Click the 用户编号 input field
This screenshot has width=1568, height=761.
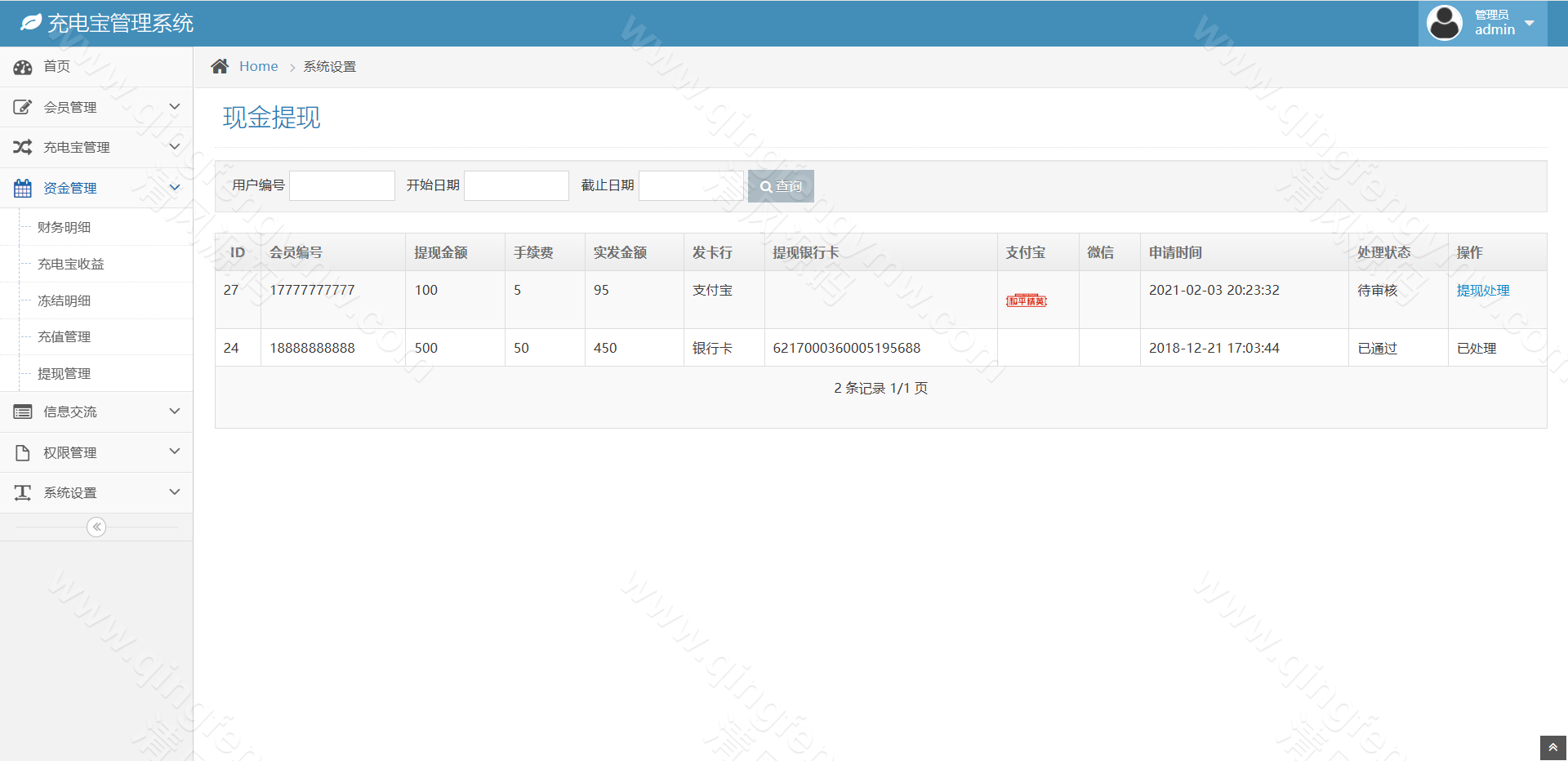click(x=341, y=185)
